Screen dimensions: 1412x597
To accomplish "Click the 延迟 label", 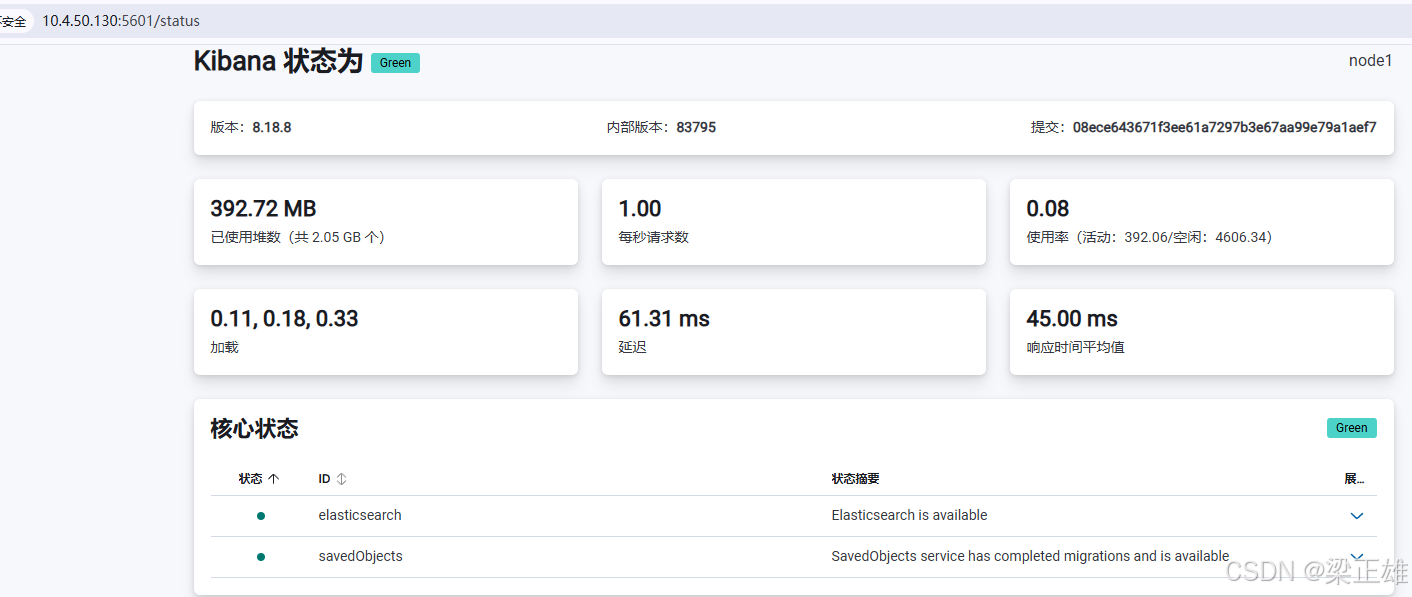I will click(x=632, y=348).
